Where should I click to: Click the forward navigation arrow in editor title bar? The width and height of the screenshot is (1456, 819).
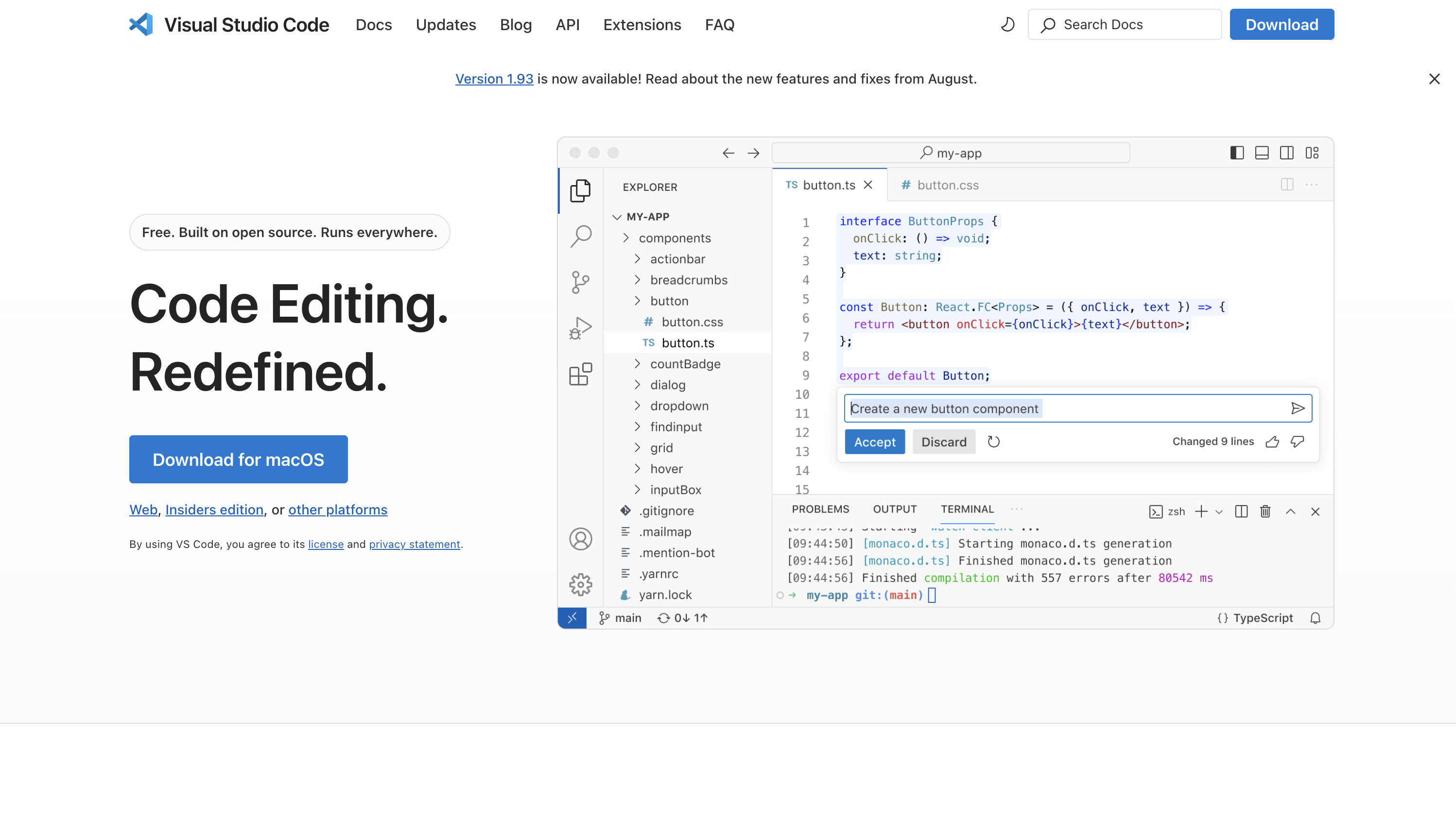point(753,153)
